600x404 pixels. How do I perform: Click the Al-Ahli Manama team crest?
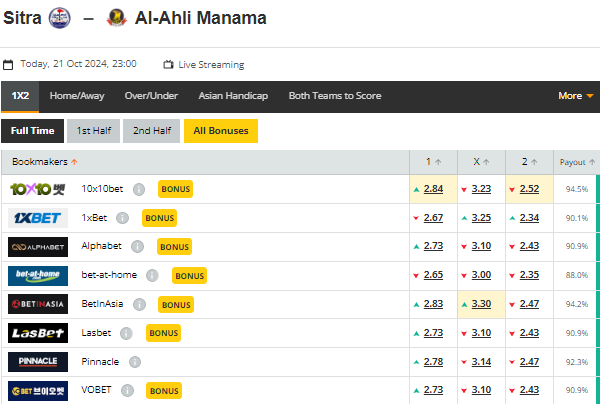pyautogui.click(x=116, y=18)
